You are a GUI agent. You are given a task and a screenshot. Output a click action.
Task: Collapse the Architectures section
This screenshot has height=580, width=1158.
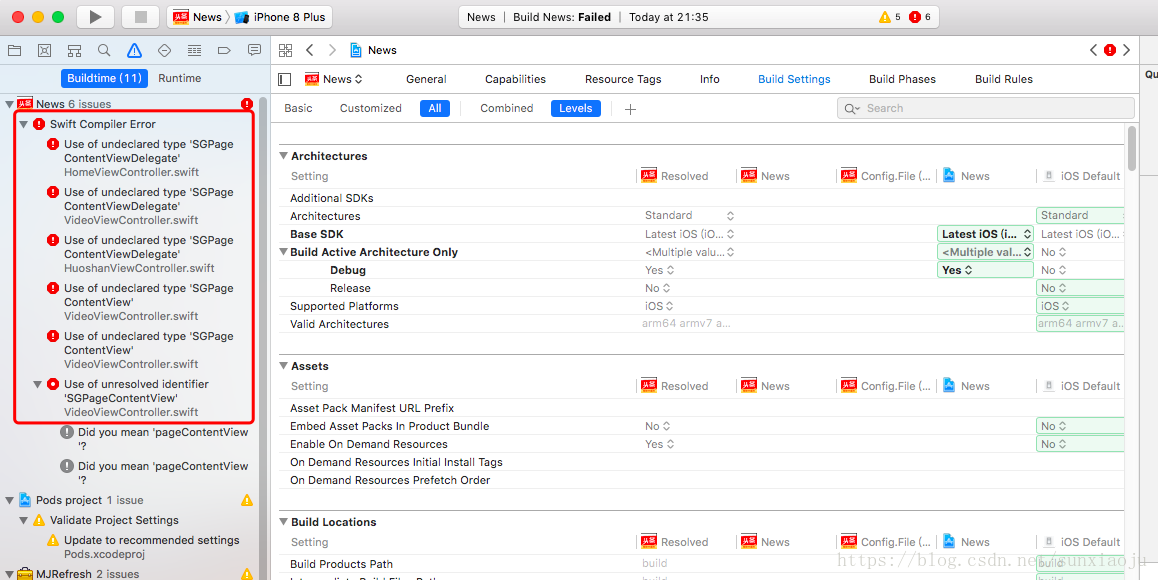[284, 156]
